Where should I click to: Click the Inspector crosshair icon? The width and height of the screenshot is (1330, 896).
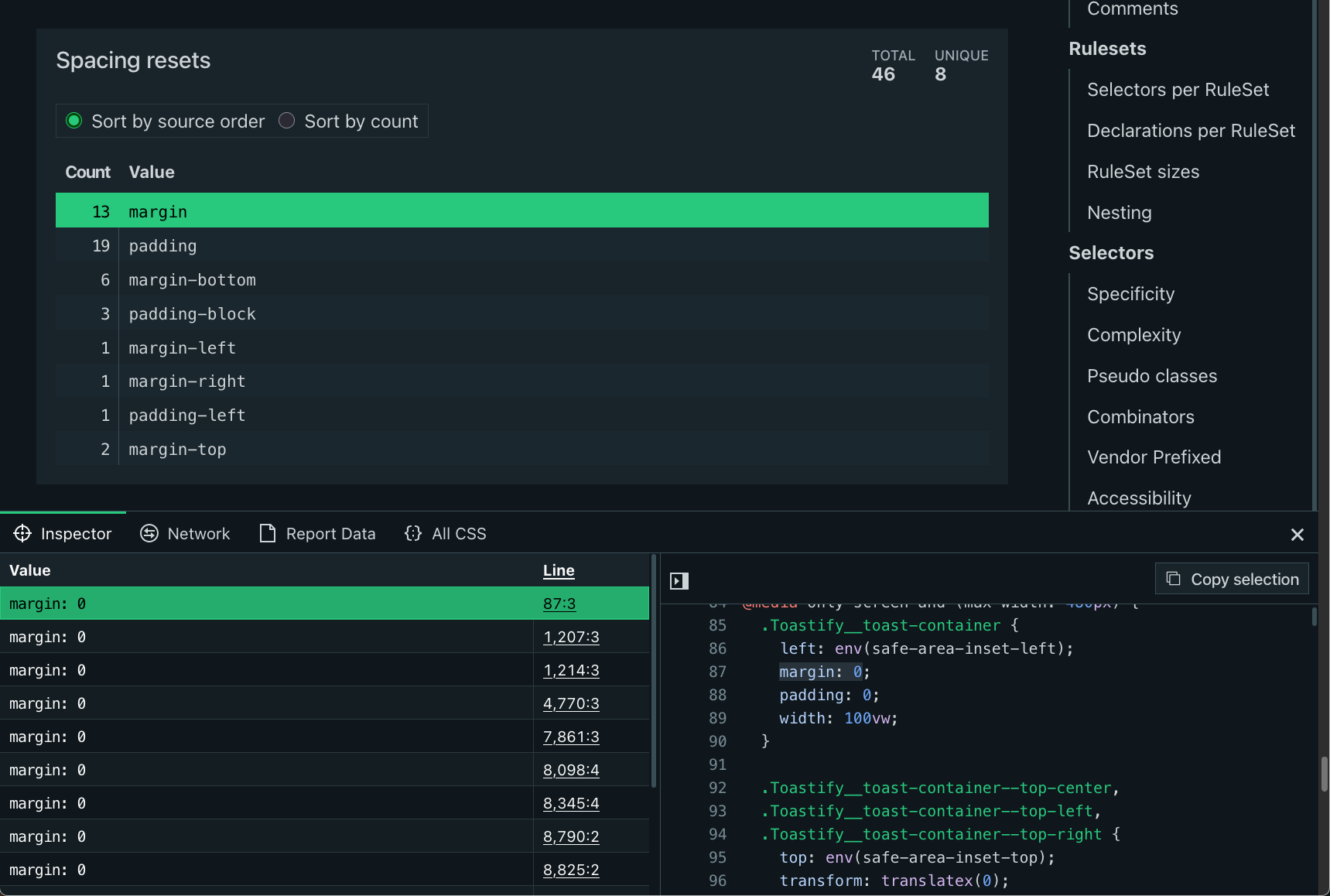click(x=22, y=533)
